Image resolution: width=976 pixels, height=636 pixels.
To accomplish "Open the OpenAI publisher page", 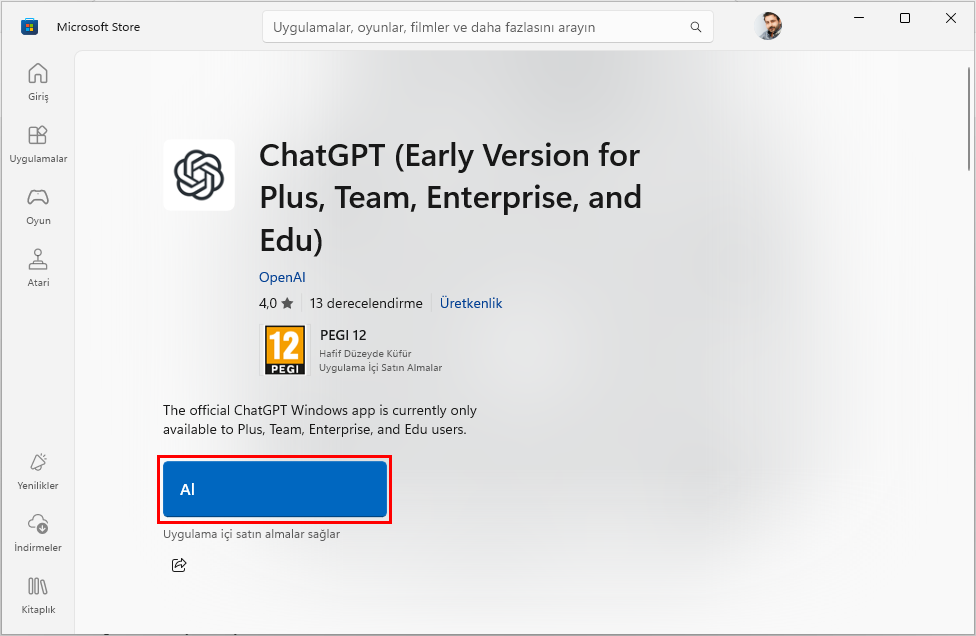I will point(282,277).
